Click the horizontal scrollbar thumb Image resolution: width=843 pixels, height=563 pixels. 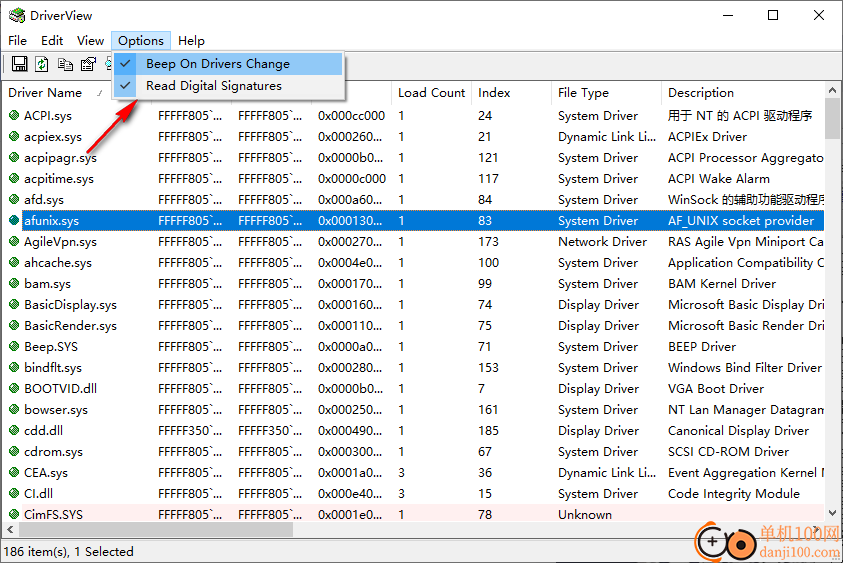click(x=156, y=530)
